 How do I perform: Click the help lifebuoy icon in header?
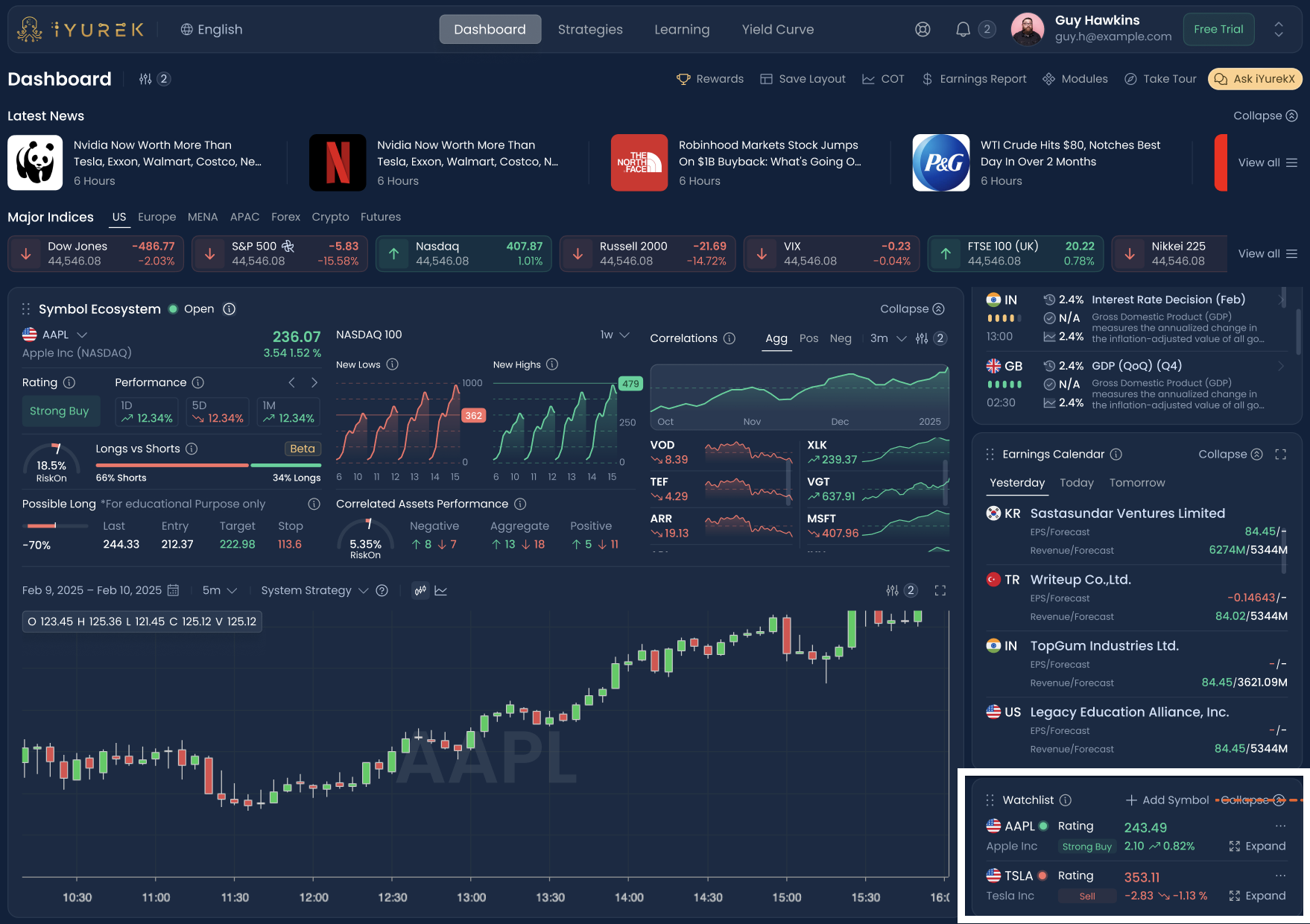pos(923,30)
